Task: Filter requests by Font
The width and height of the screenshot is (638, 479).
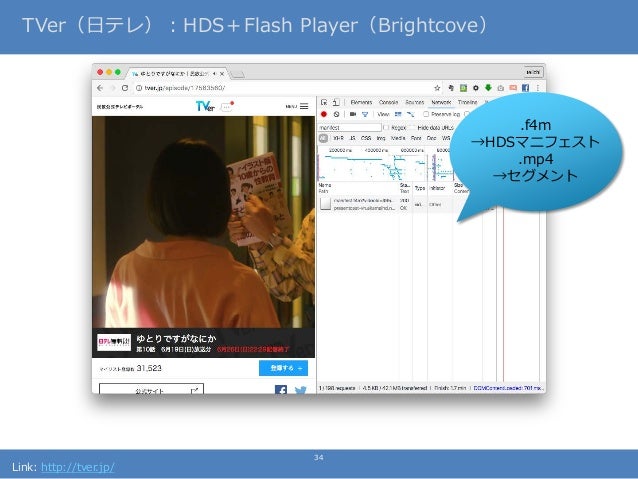Action: coord(416,138)
